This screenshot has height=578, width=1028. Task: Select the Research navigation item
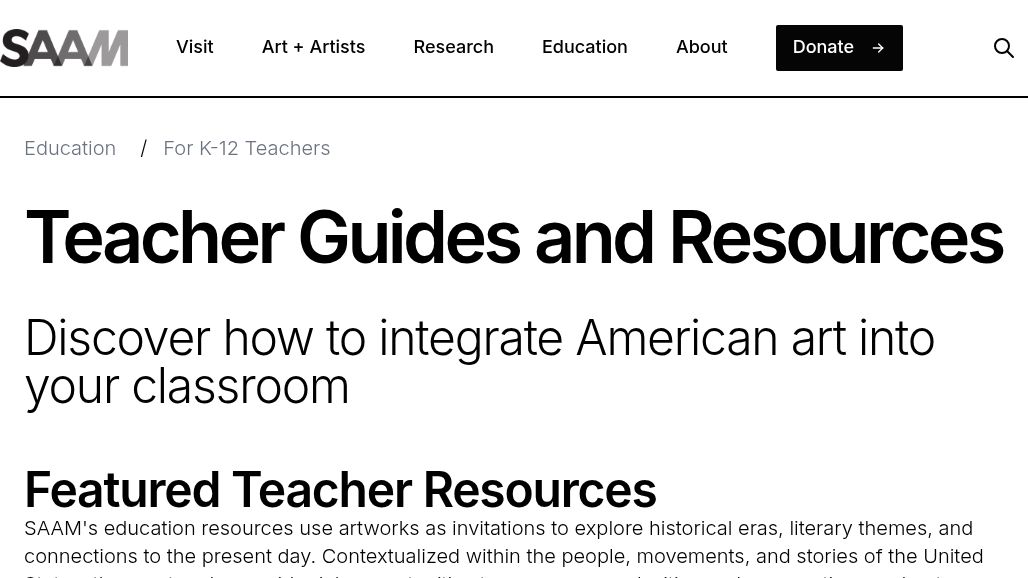click(453, 47)
